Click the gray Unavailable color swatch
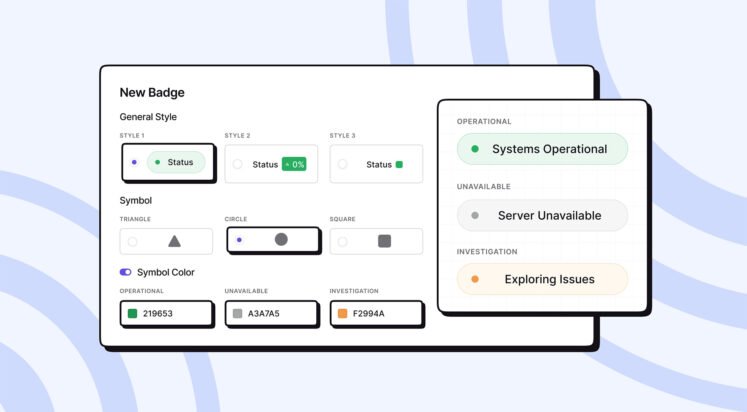Image resolution: width=747 pixels, height=412 pixels. (237, 313)
